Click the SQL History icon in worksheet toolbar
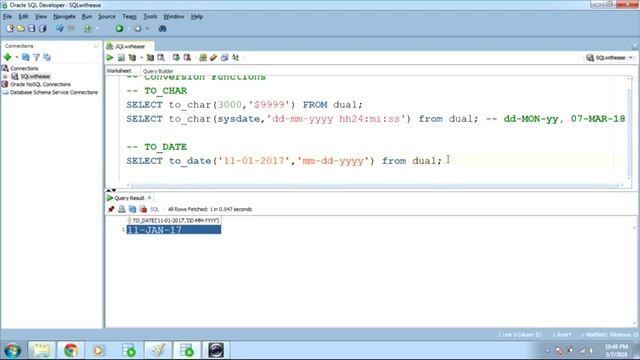The image size is (640, 360). pos(224,58)
